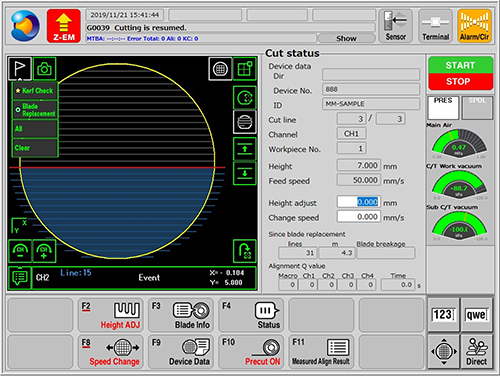Select the All option
The height and width of the screenshot is (376, 500).
click(35, 129)
